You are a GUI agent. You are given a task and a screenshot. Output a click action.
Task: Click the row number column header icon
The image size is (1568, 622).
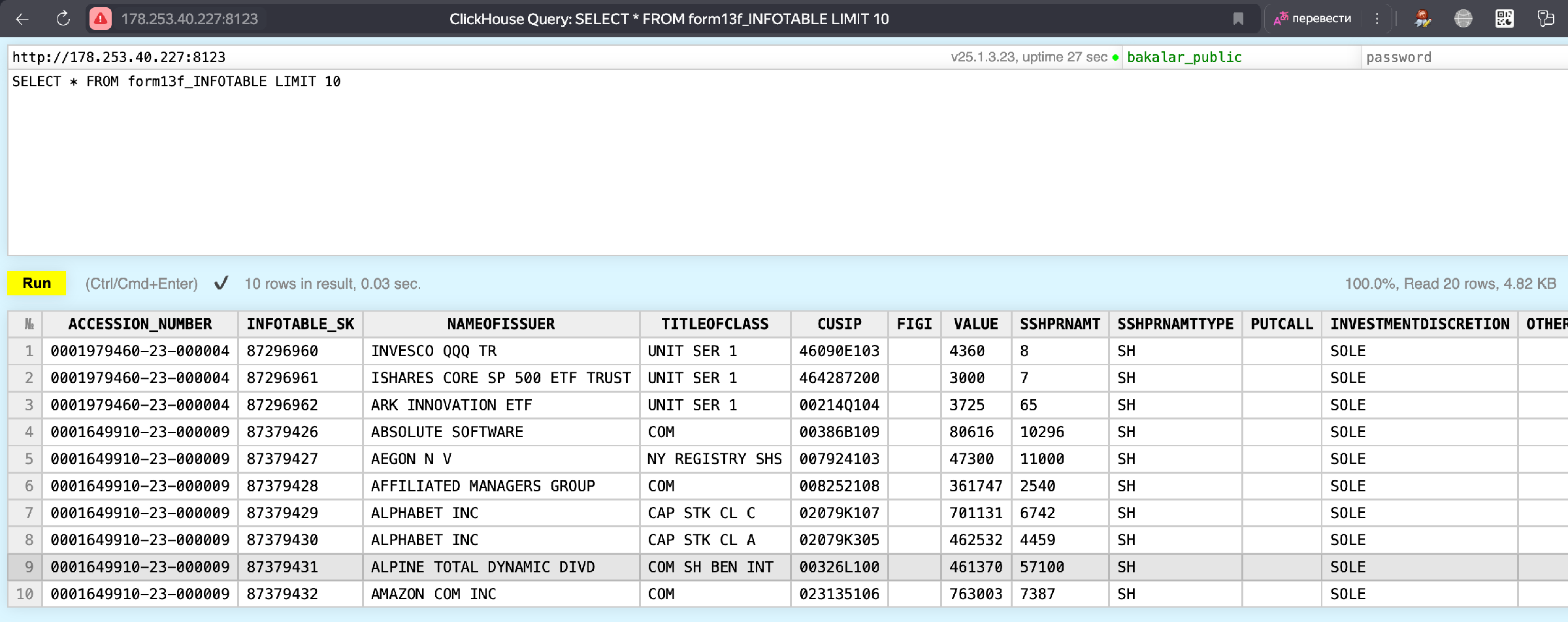click(x=29, y=324)
